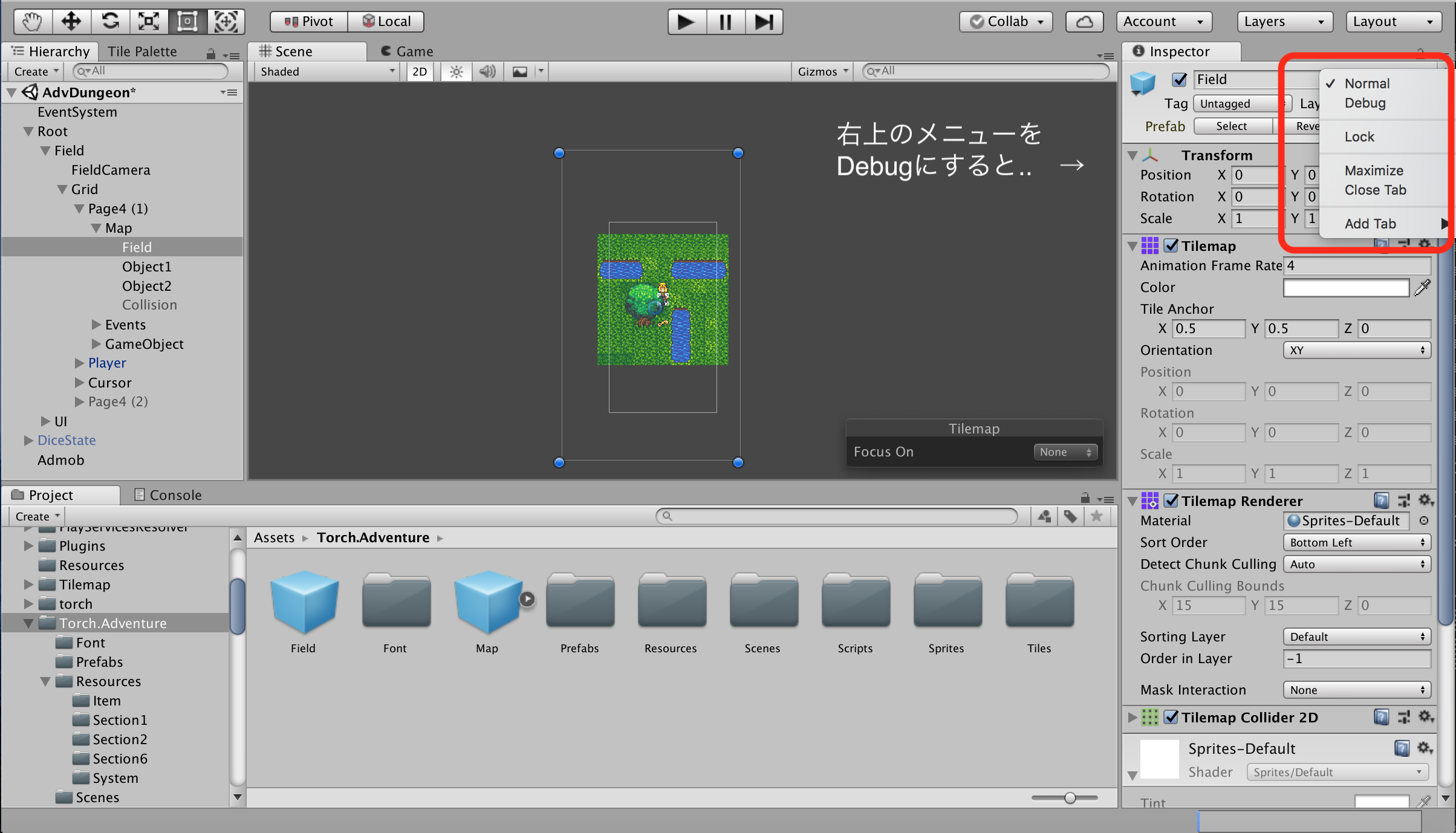
Task: Open the Focus On None dropdown
Action: pyautogui.click(x=1065, y=452)
